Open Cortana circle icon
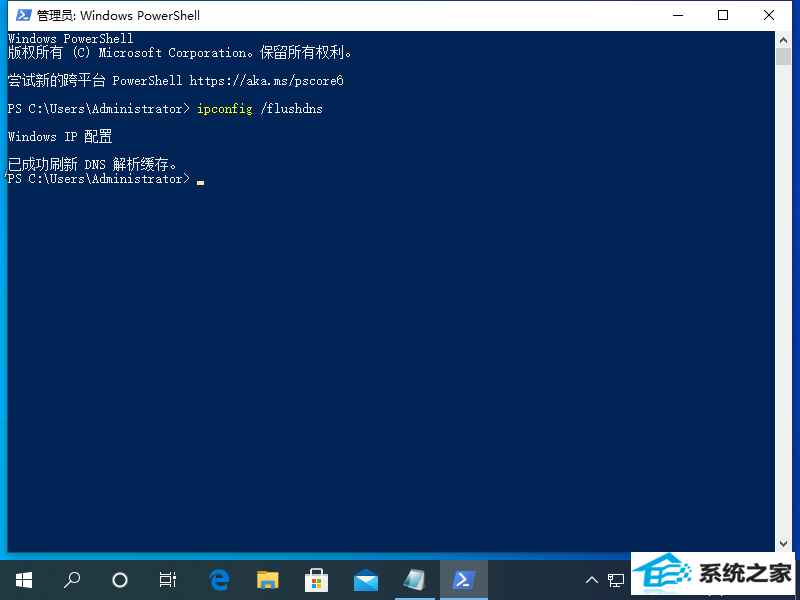800x600 pixels. tap(119, 580)
